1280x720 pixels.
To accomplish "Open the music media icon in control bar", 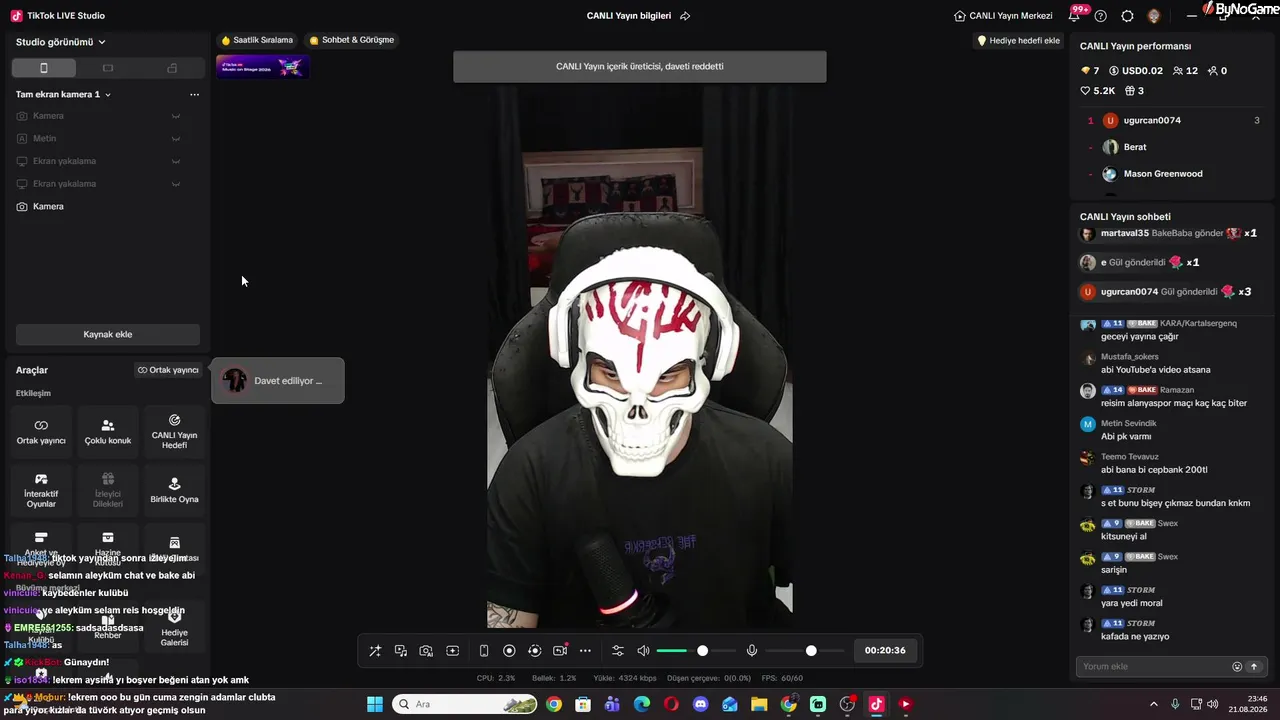I will tap(401, 651).
